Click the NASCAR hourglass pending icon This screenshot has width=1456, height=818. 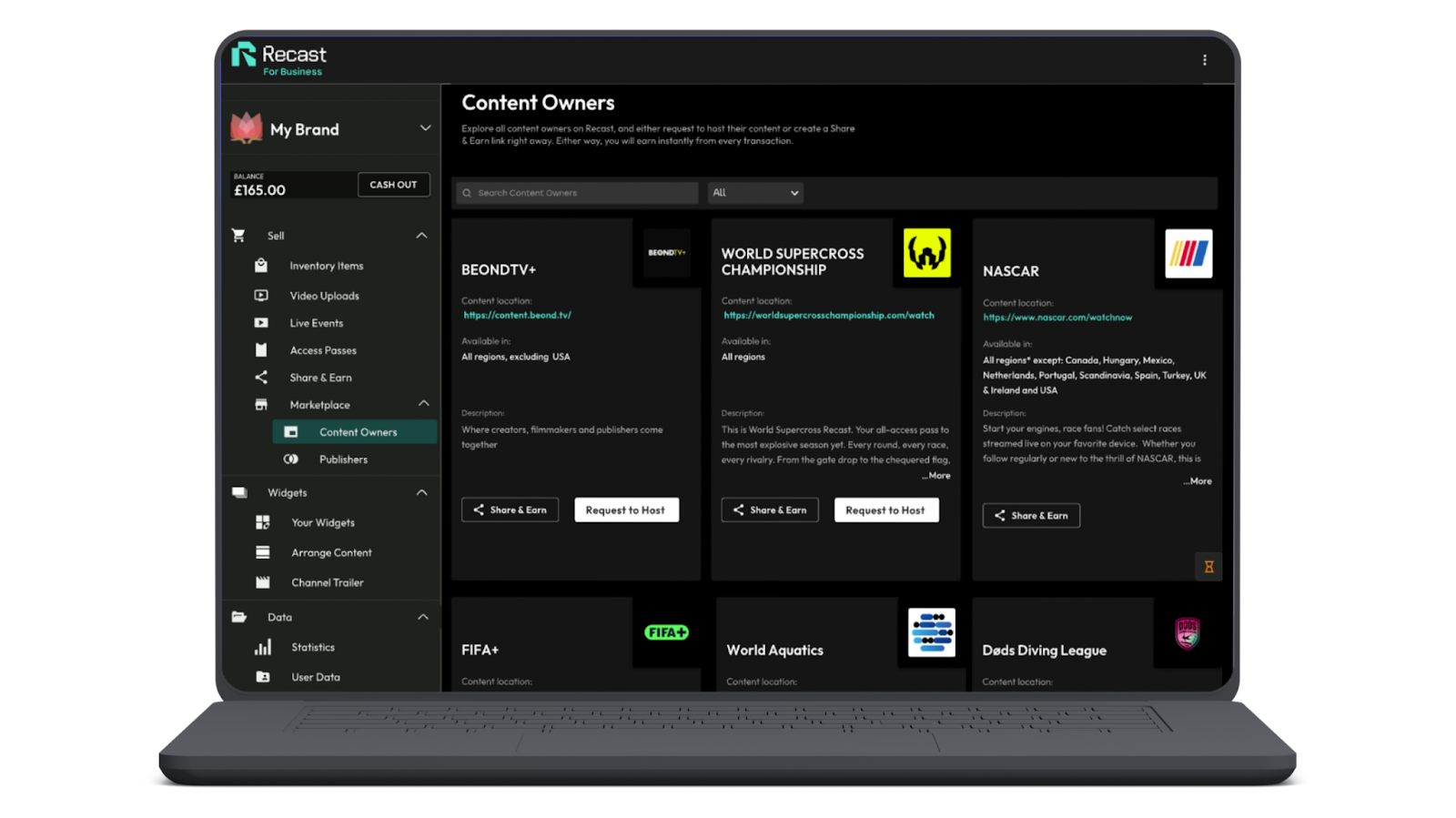pyautogui.click(x=1208, y=567)
